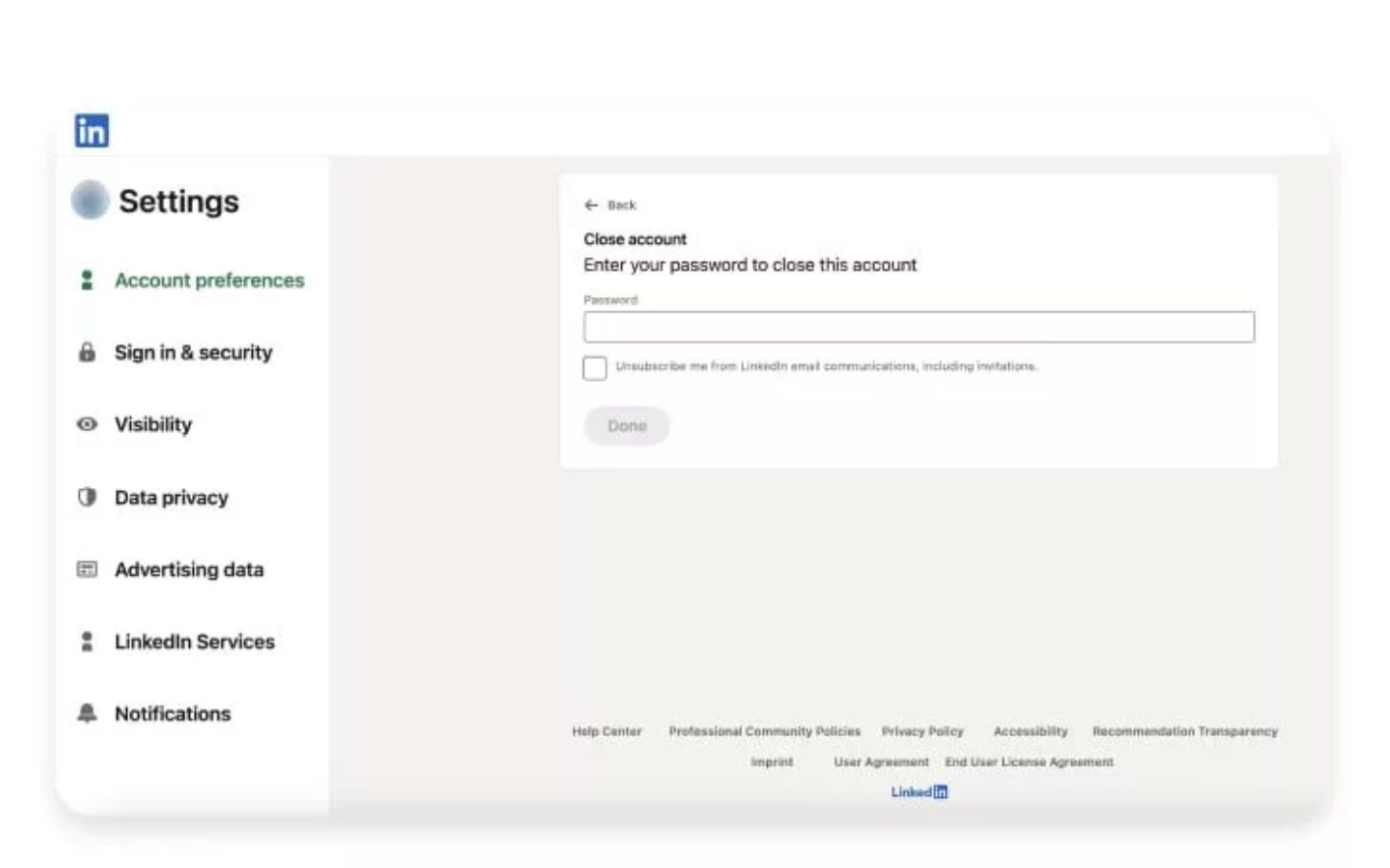Check the unsubscribe from email communications box

point(595,368)
